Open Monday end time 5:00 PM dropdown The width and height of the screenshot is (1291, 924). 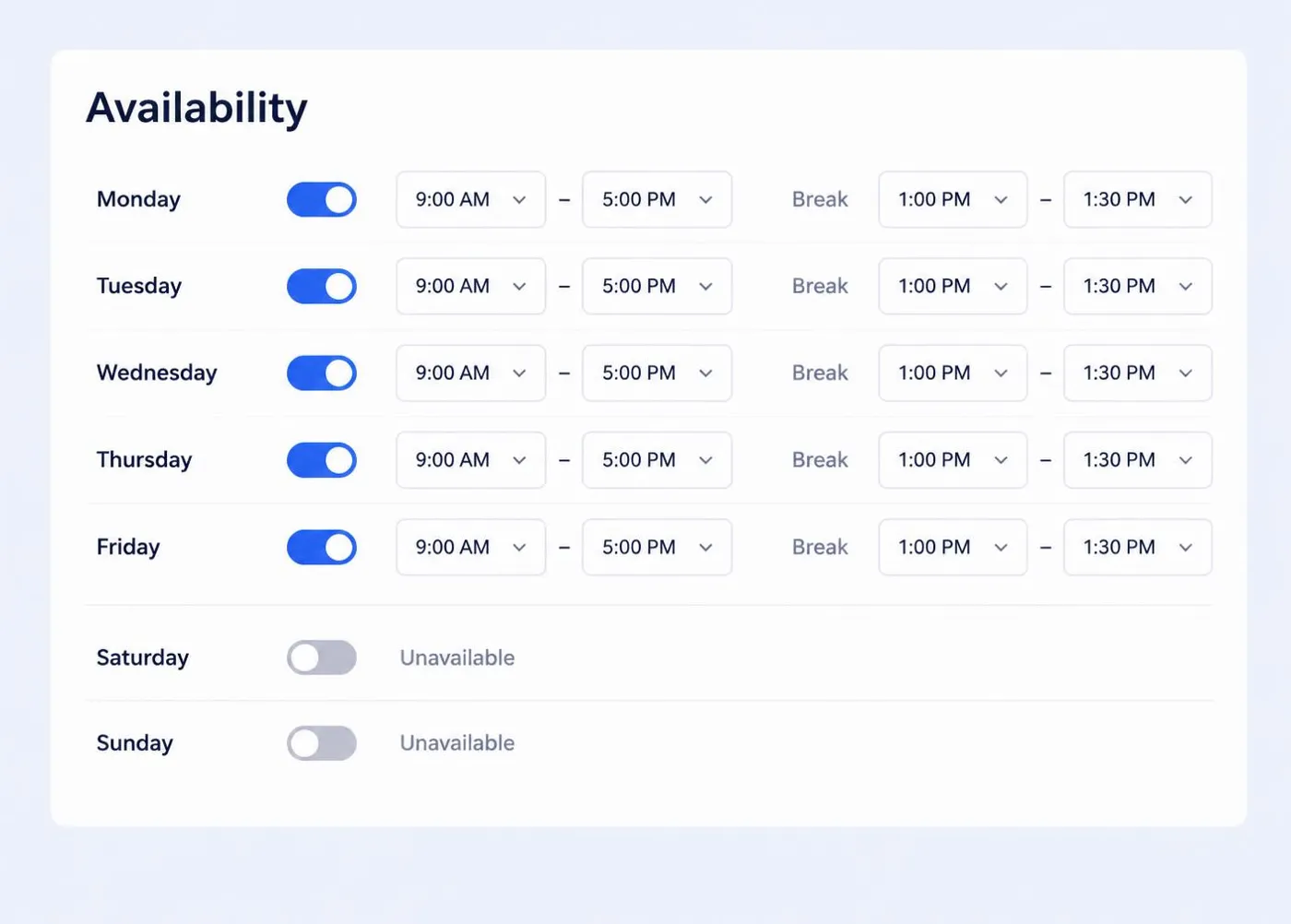pyautogui.click(x=657, y=199)
